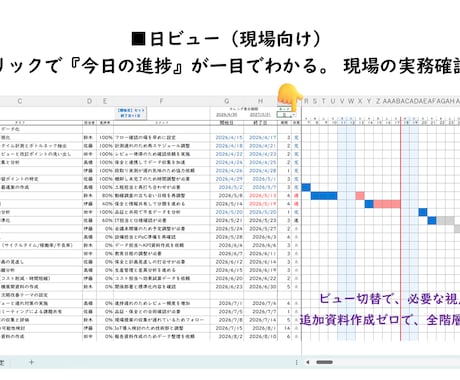The image size is (460, 380).
Task: Click the three-dot sheet tab bar splitter
Action: [296, 362]
